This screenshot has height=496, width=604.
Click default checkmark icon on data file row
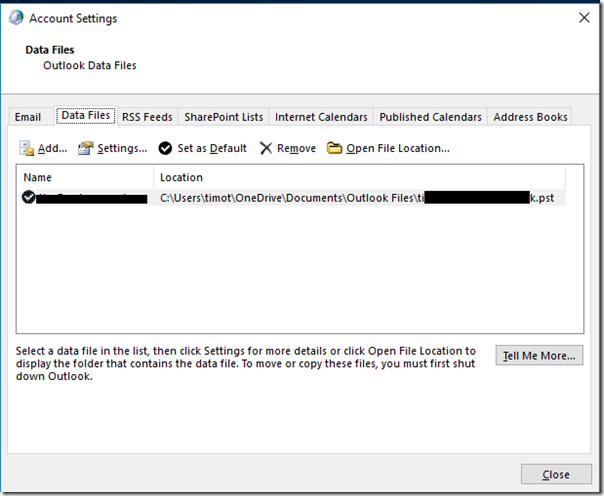point(29,197)
